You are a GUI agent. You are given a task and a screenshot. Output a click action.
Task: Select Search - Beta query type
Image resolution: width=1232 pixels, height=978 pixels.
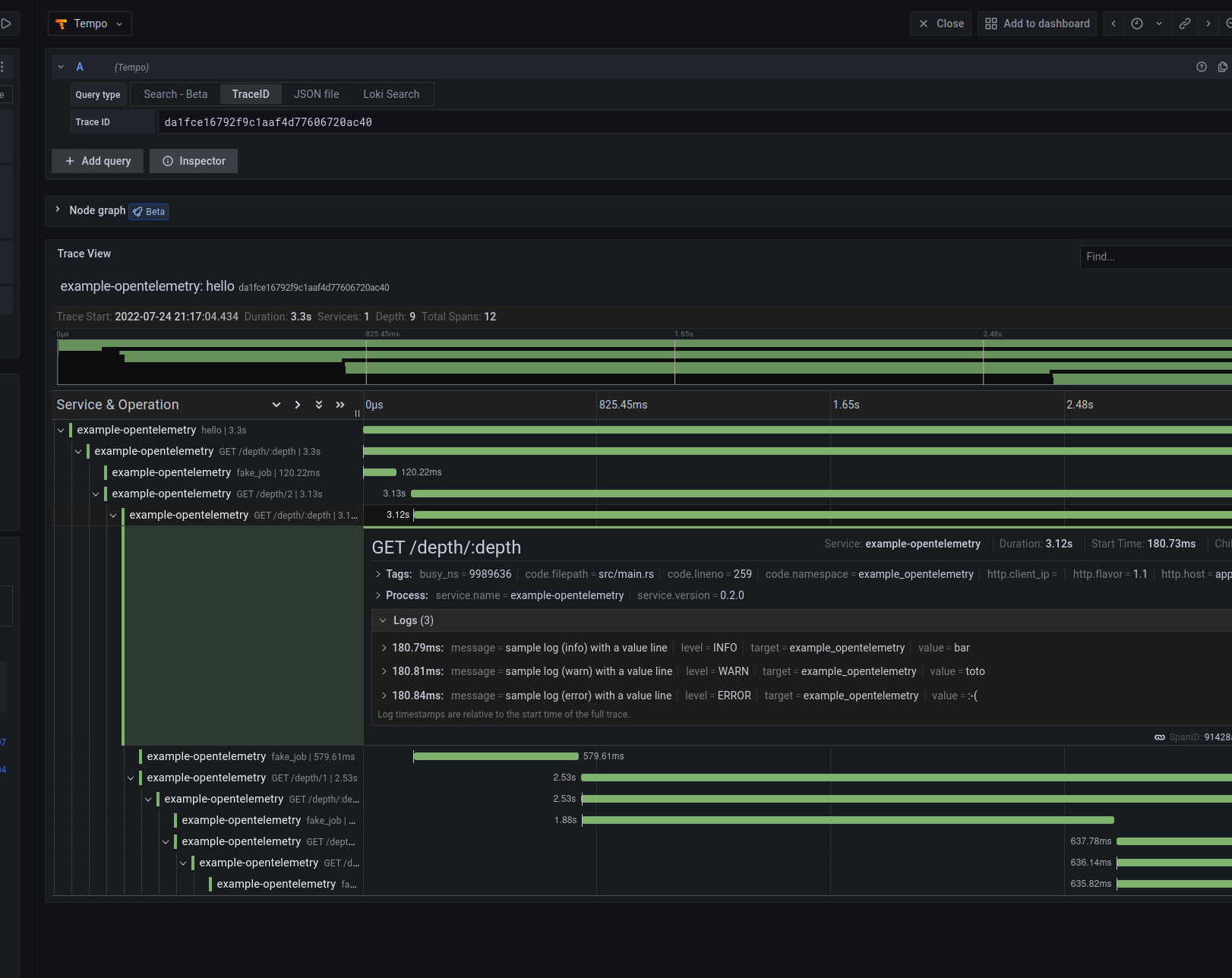click(175, 94)
